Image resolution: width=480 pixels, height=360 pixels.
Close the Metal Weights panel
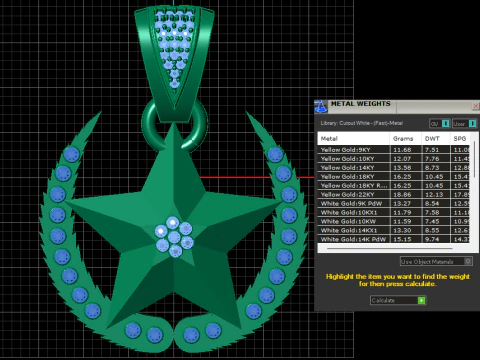tap(476, 106)
